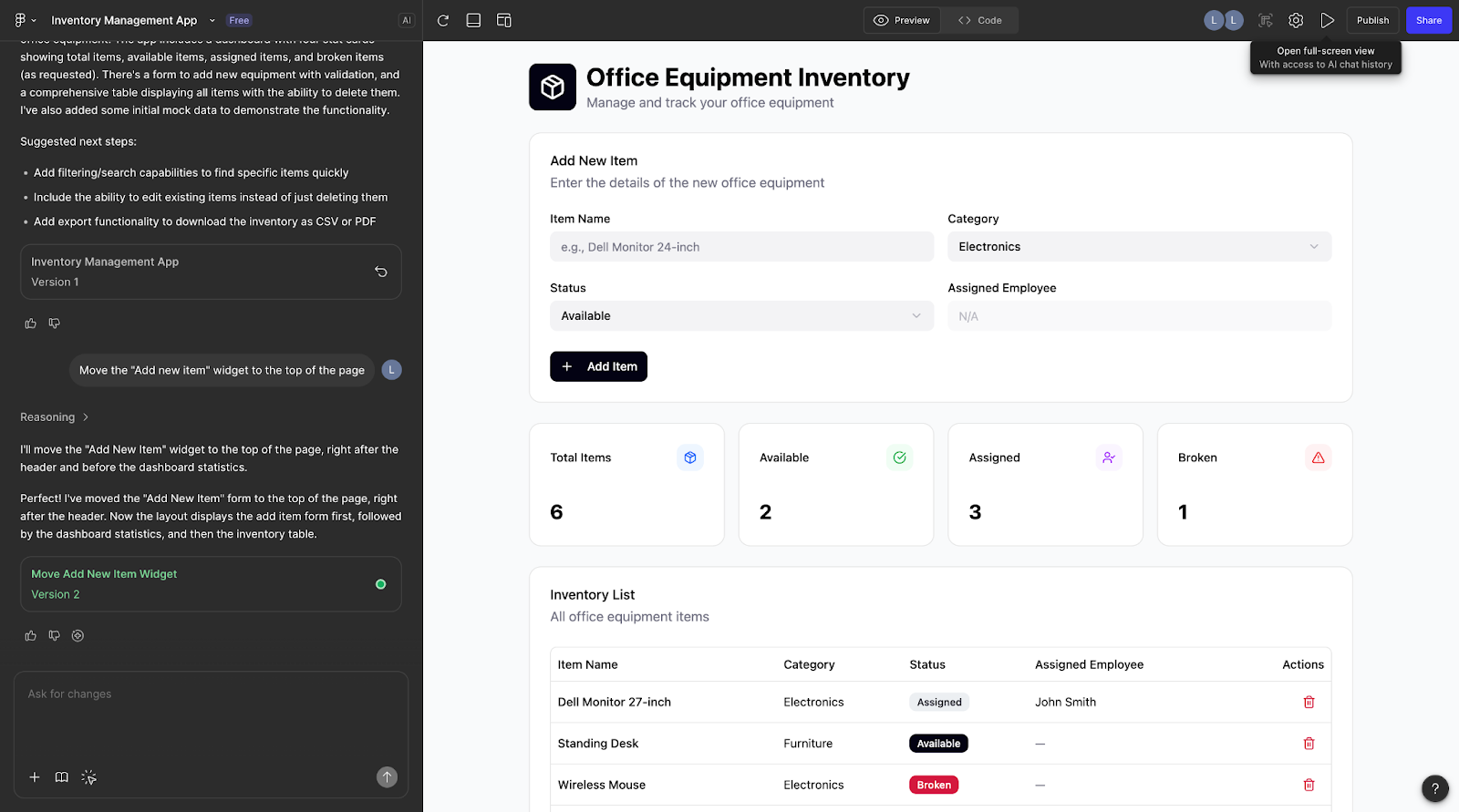Open the help question mark button
The width and height of the screenshot is (1459, 812).
[x=1435, y=788]
